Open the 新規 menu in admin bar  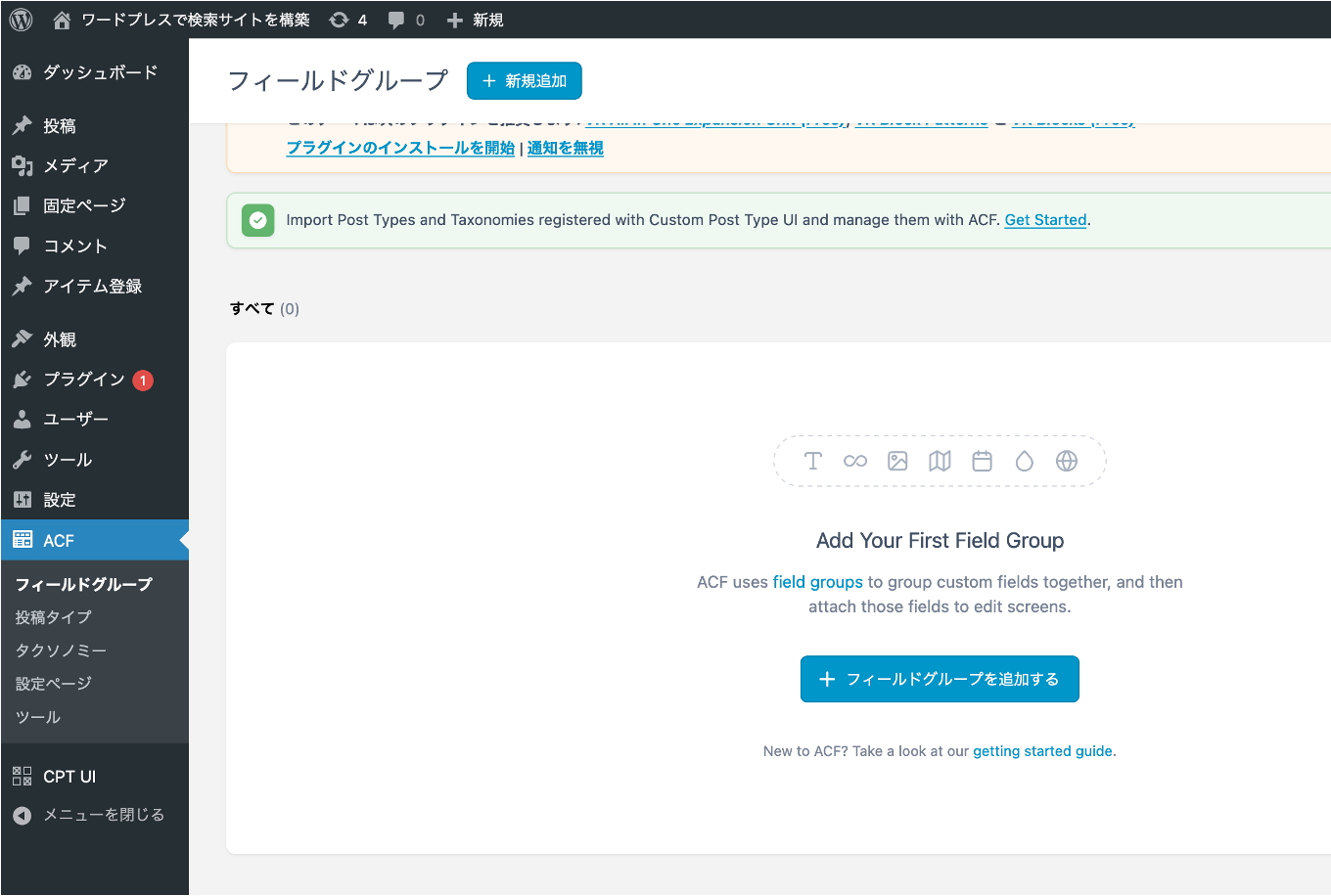(476, 20)
